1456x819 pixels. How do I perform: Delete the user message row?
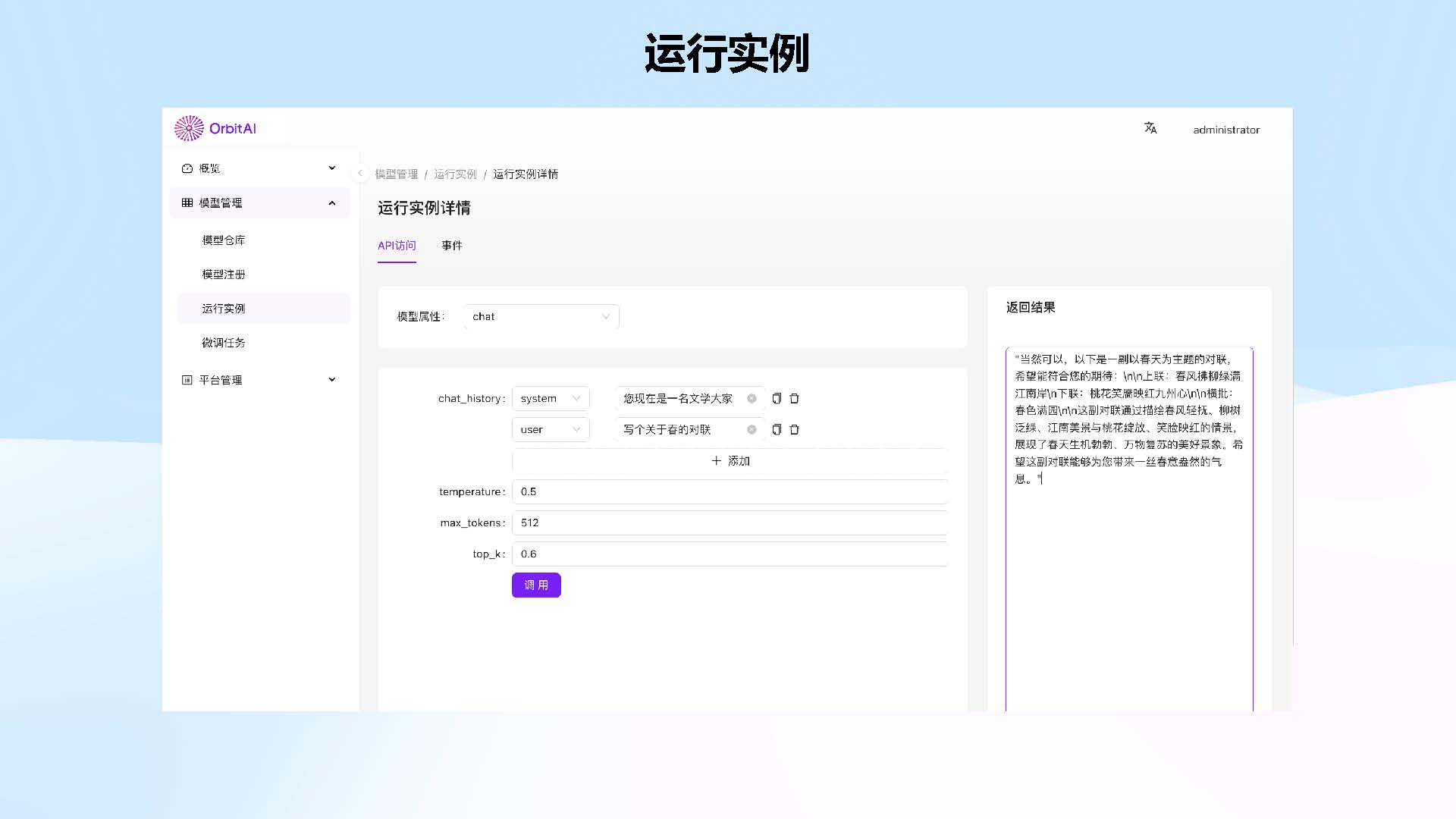[x=795, y=430]
